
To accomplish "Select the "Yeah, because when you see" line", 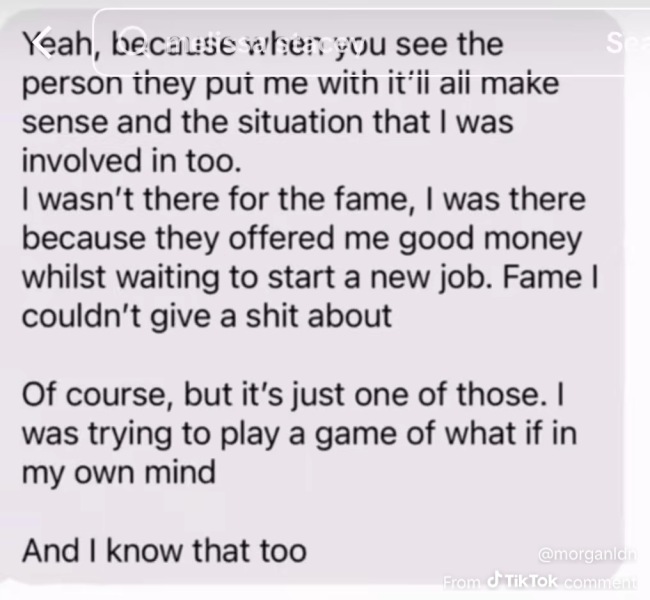I will tap(262, 45).
